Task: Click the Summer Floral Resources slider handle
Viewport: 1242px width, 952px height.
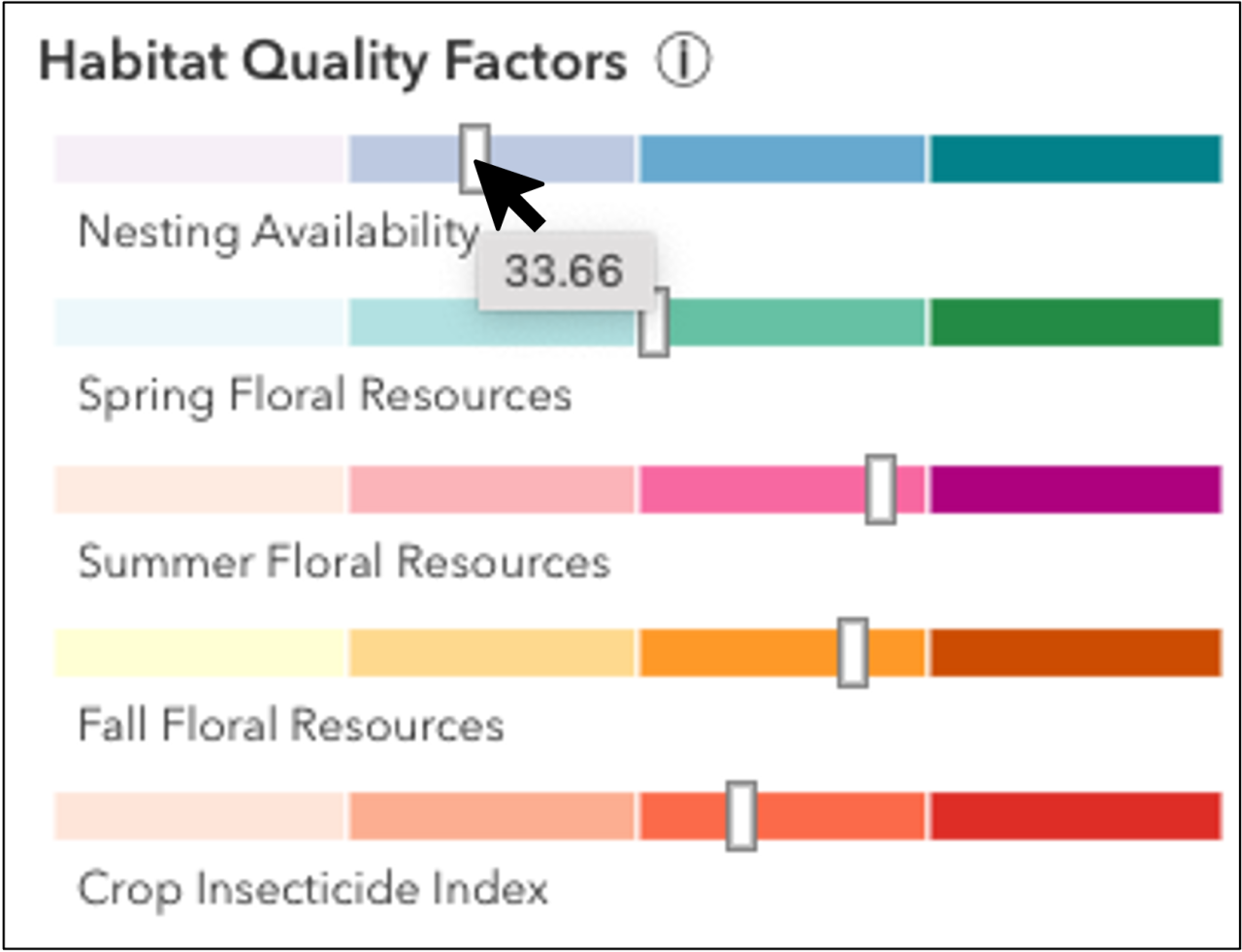Action: click(x=880, y=489)
